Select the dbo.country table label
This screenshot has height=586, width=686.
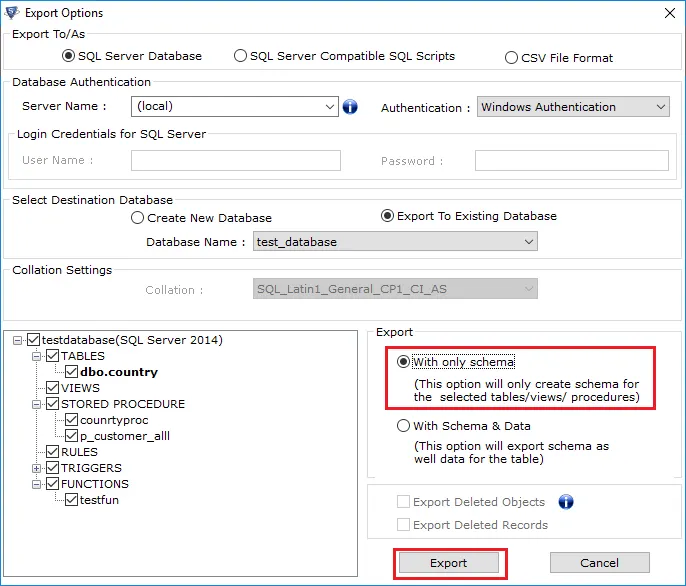coord(119,372)
